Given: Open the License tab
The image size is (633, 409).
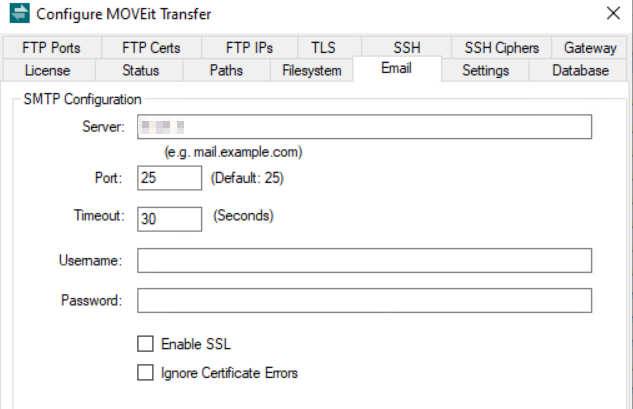Looking at the screenshot, I should tap(48, 70).
